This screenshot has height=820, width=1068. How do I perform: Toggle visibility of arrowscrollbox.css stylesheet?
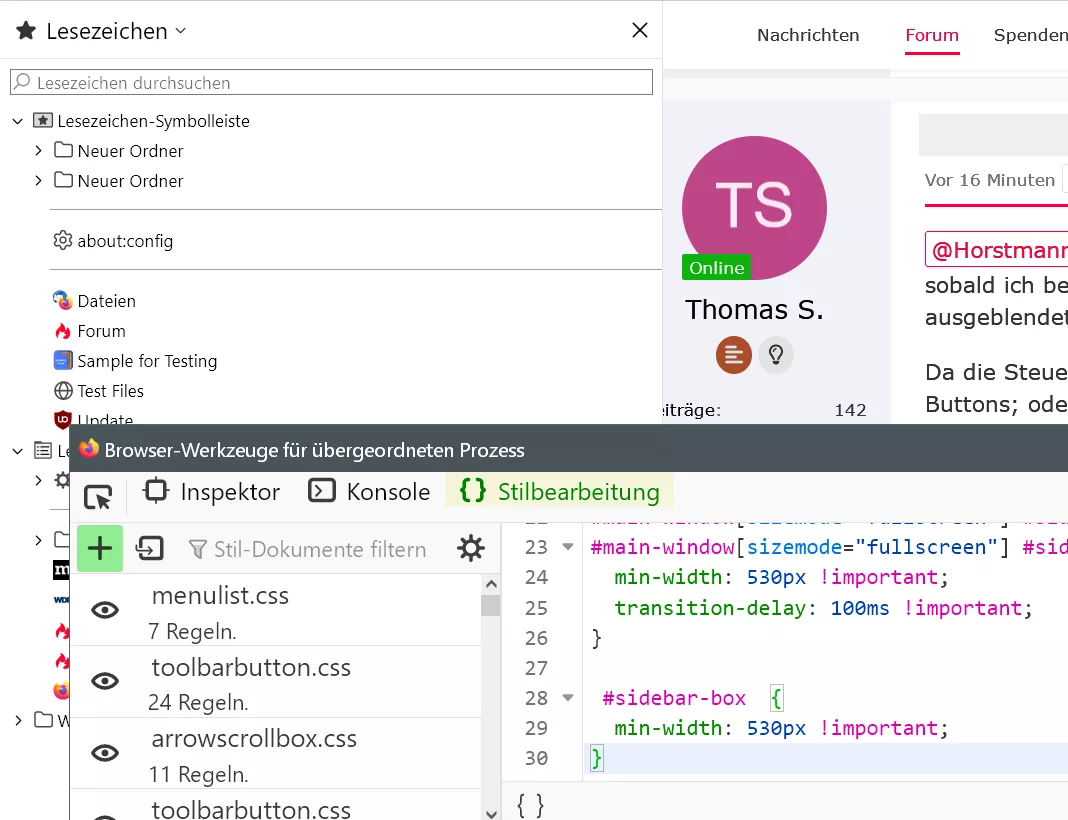tap(105, 753)
